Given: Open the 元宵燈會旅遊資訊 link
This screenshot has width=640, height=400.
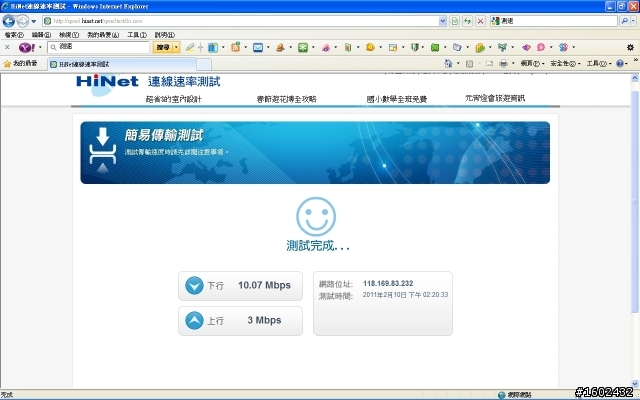Looking at the screenshot, I should pyautogui.click(x=495, y=98).
